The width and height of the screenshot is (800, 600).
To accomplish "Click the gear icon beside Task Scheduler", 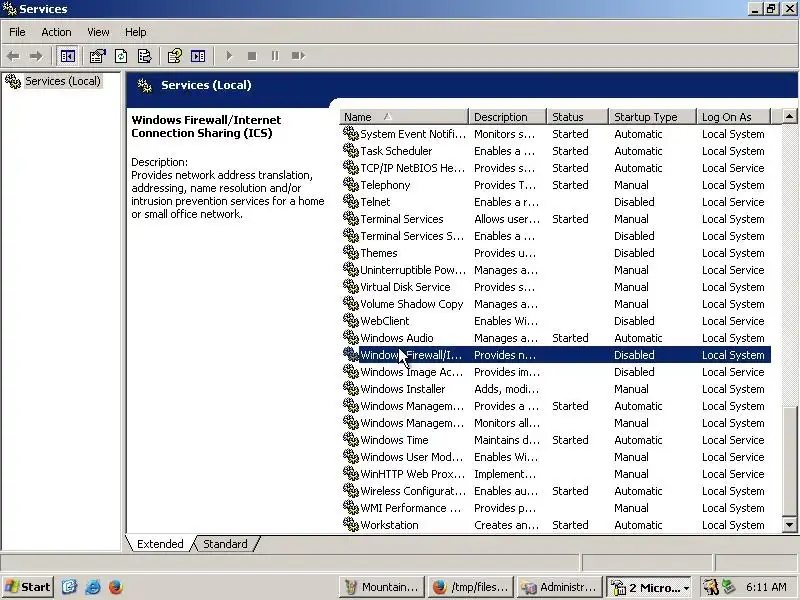I will tap(351, 151).
